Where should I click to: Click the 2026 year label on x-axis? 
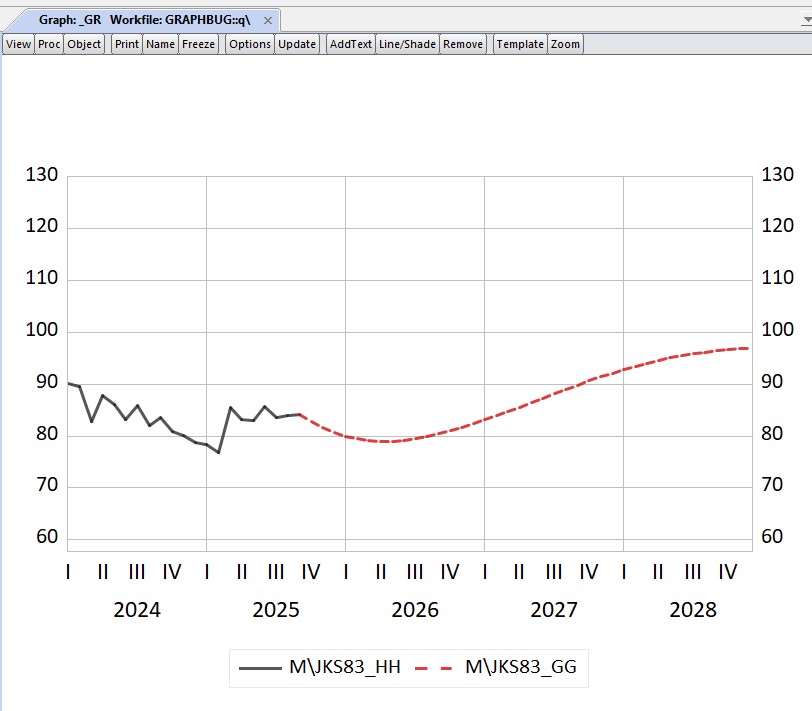click(415, 610)
